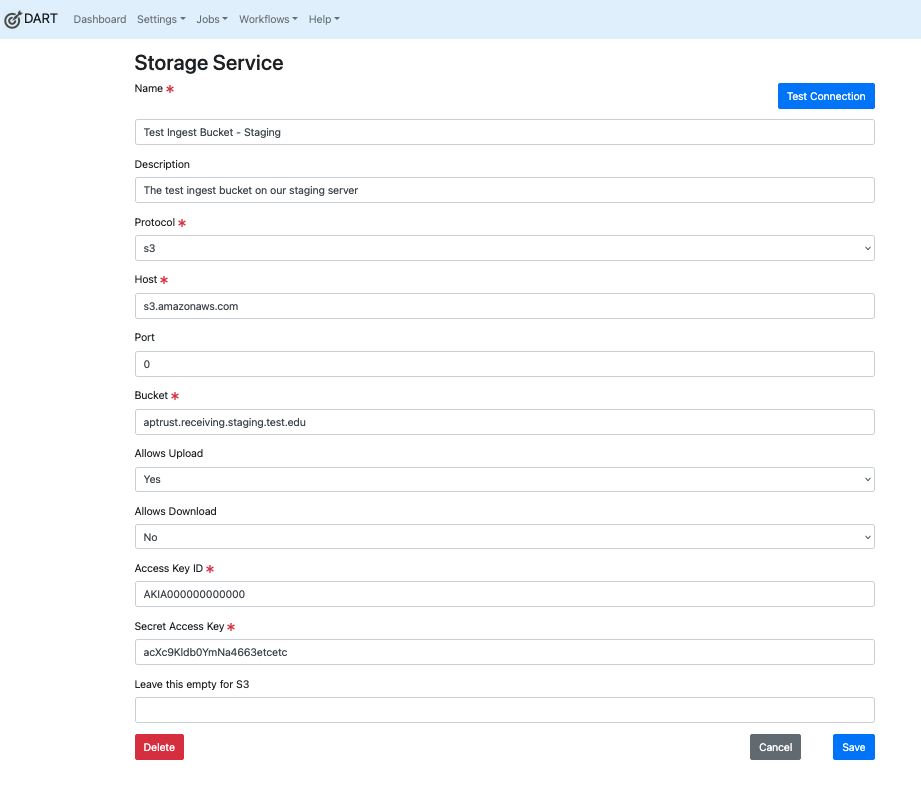
Task: Edit the Secret Access Key value
Action: point(504,652)
